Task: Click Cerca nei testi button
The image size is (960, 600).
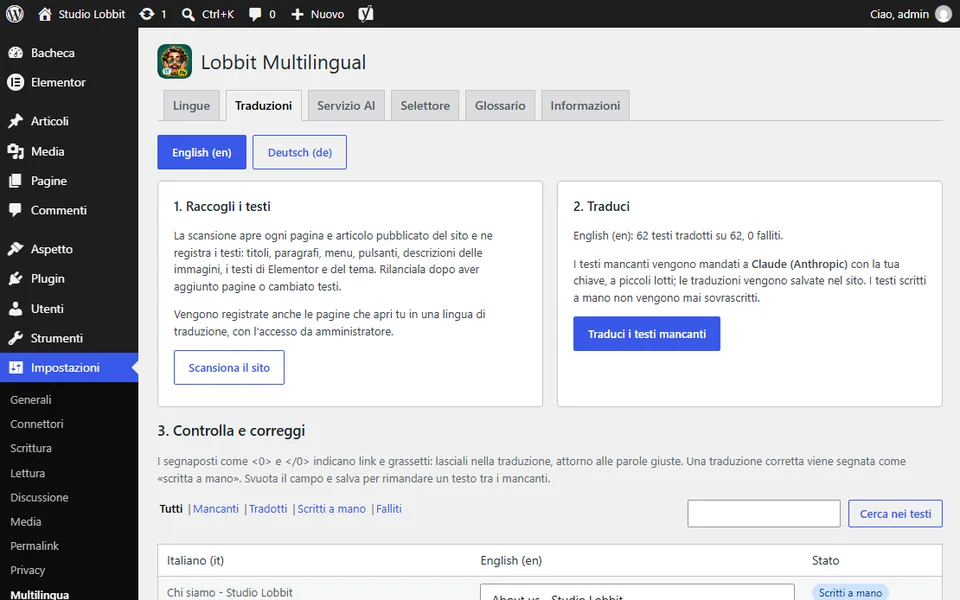Action: tap(895, 514)
